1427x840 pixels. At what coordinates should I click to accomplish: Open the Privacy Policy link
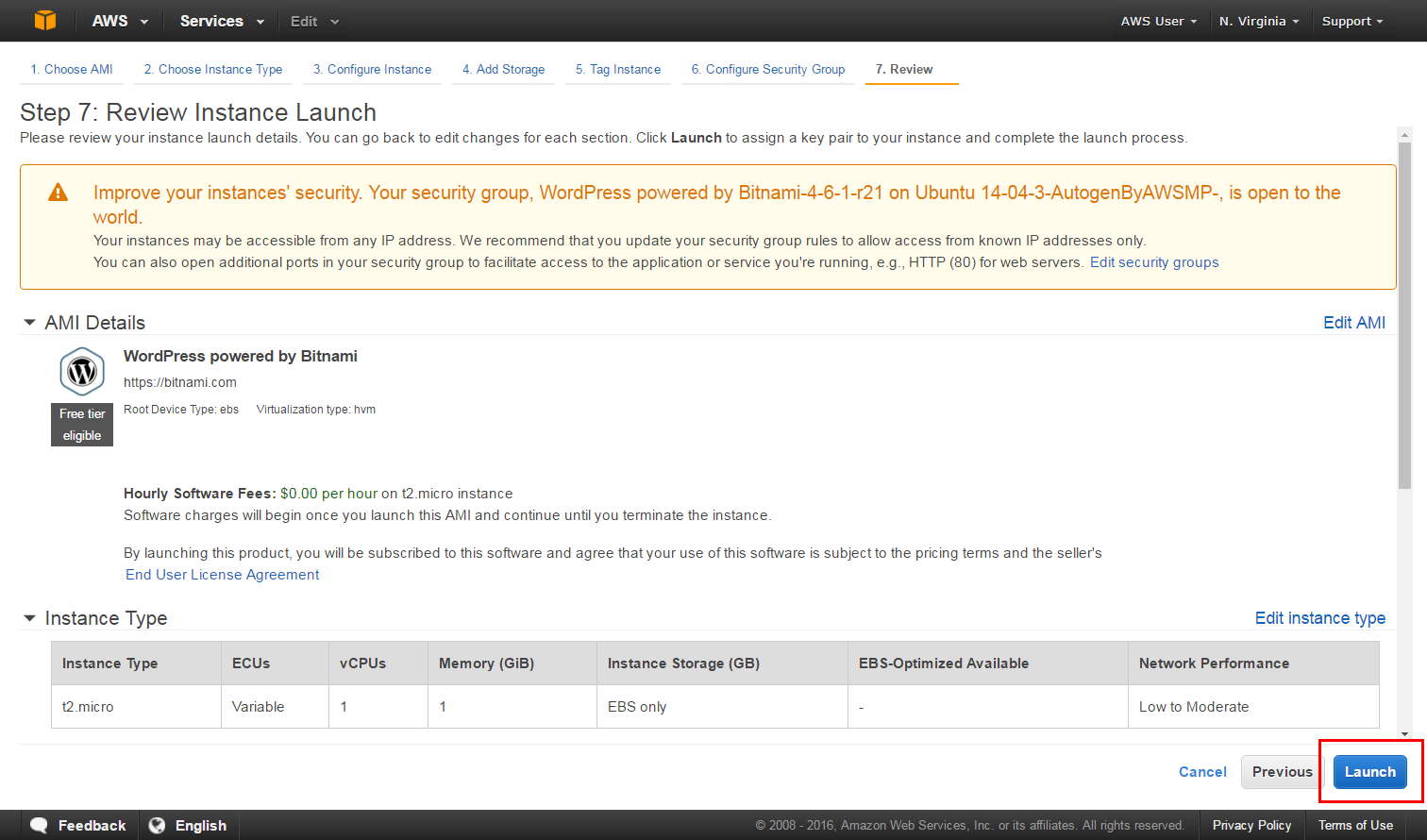click(x=1251, y=825)
